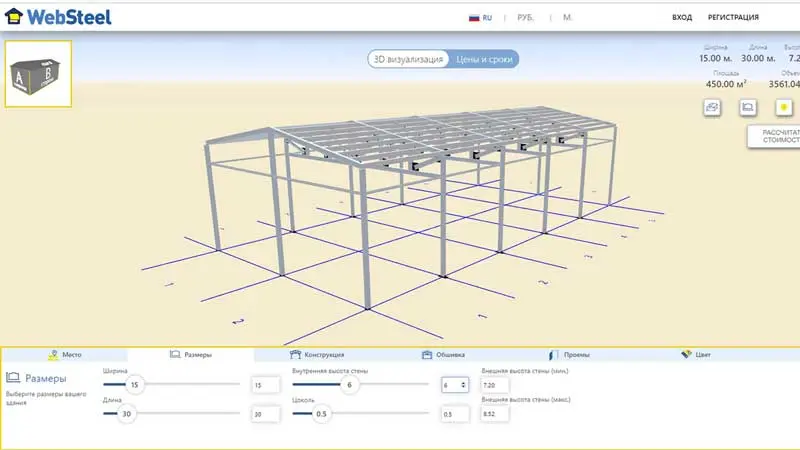Switch to 3D визуализация view
The height and width of the screenshot is (450, 800).
pos(407,59)
